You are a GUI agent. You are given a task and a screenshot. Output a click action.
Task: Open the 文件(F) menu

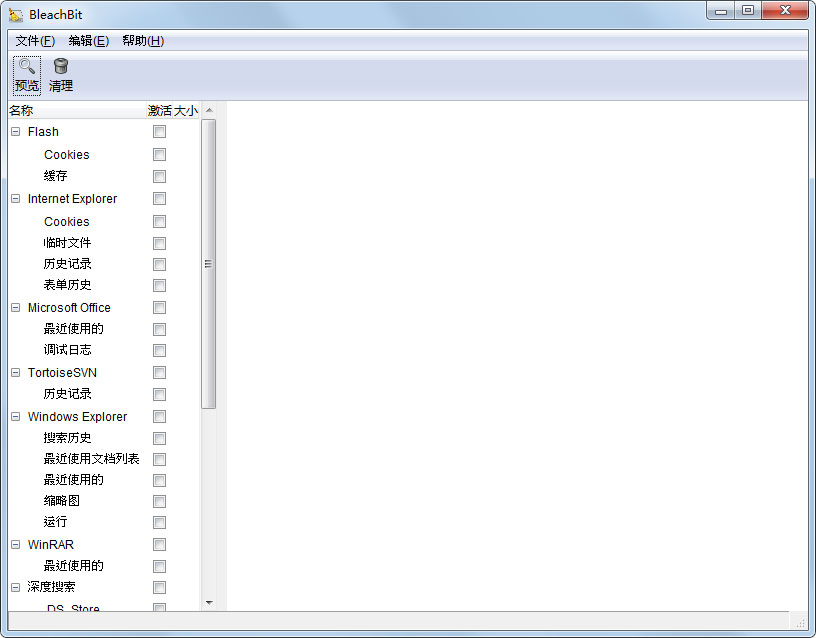[35, 41]
